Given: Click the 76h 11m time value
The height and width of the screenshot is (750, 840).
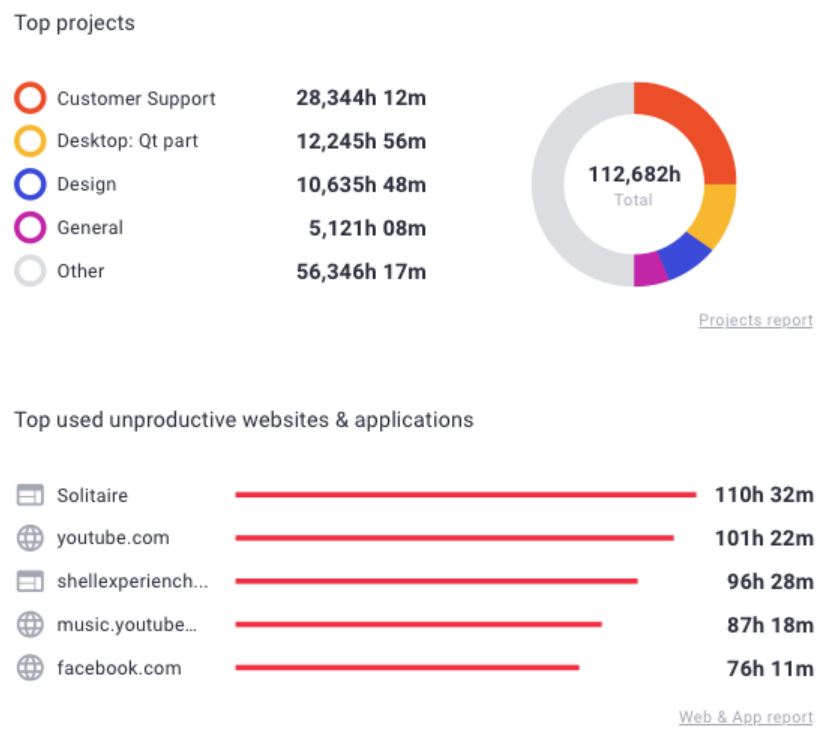Looking at the screenshot, I should pyautogui.click(x=770, y=669).
